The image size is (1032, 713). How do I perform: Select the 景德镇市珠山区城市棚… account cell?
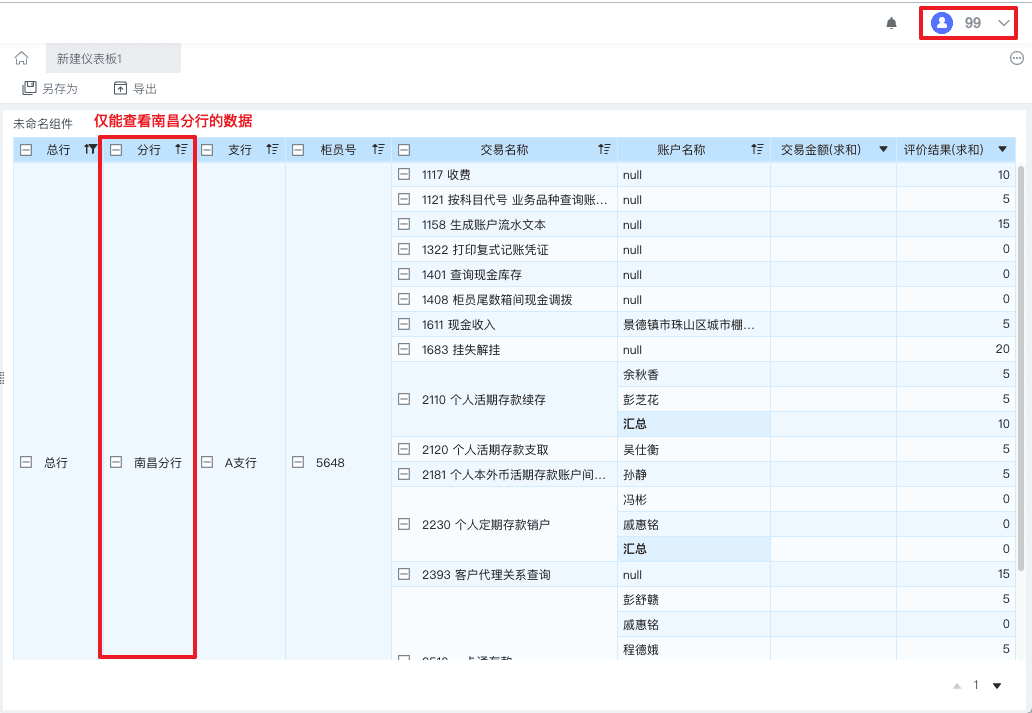coord(694,324)
